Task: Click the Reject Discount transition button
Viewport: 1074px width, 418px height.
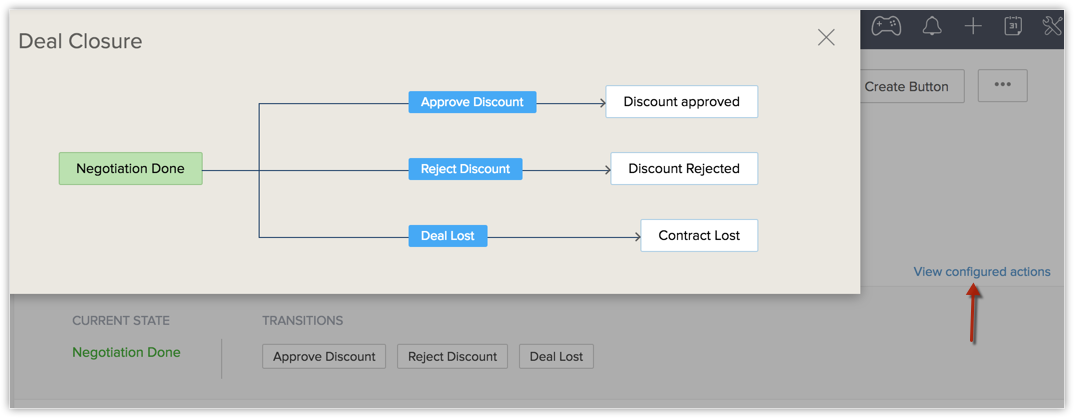Action: coord(452,356)
